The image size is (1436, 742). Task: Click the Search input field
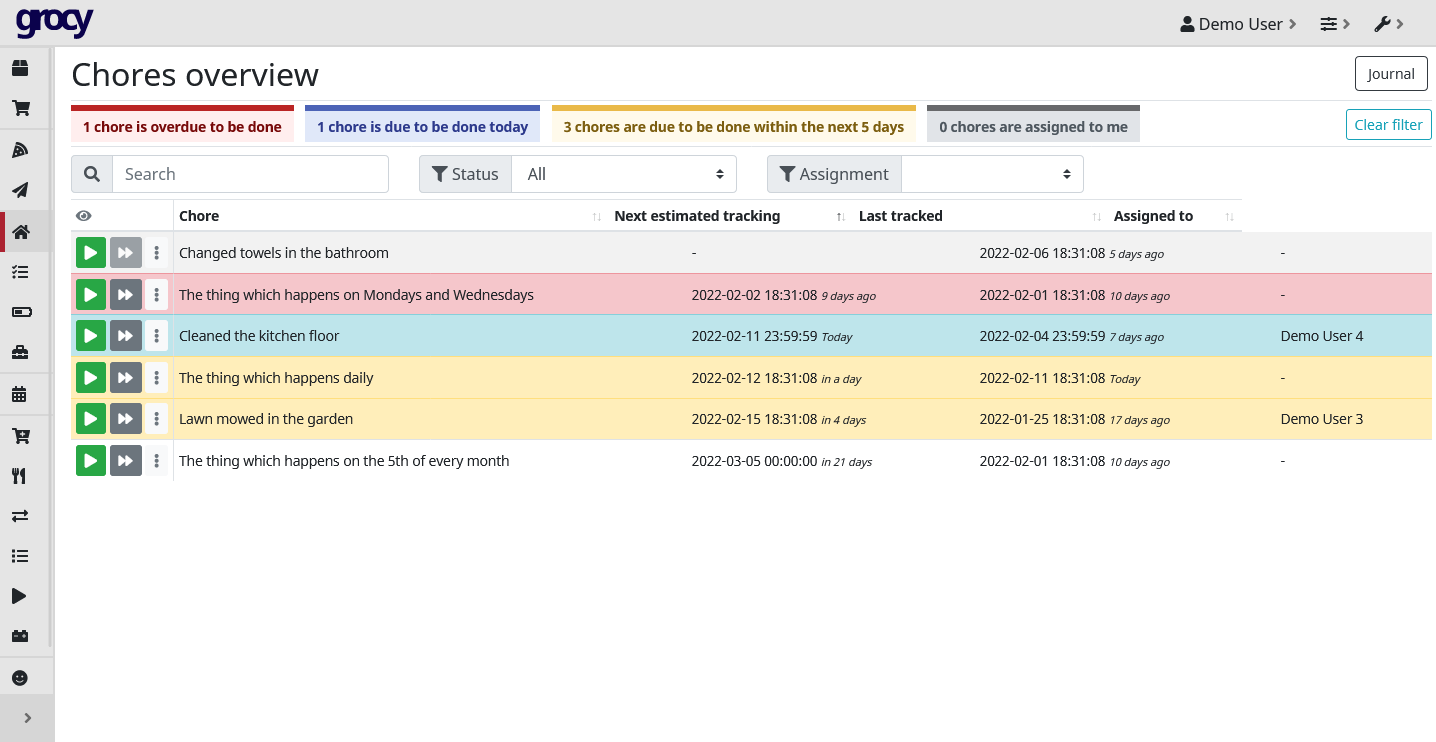coord(250,174)
